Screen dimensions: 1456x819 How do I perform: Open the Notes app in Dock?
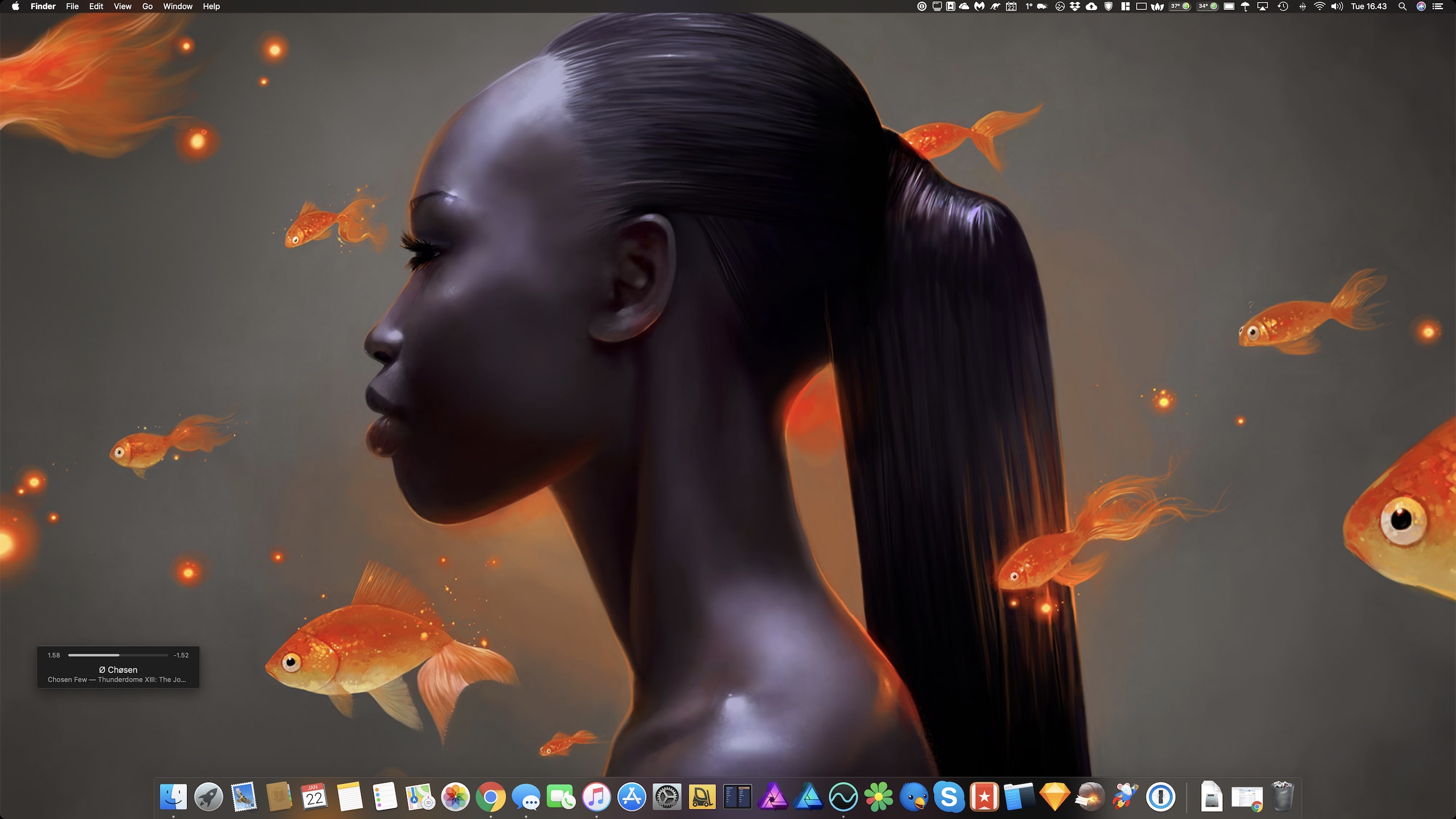[x=350, y=797]
